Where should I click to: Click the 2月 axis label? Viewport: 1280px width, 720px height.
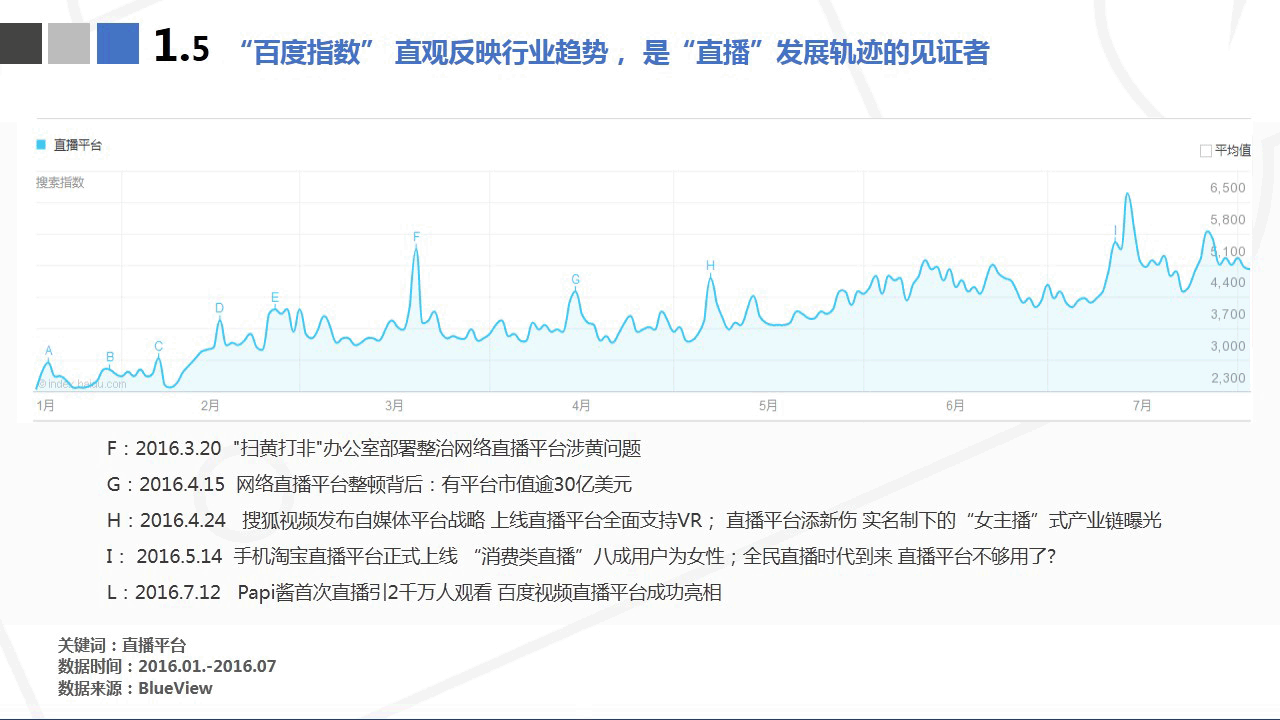pyautogui.click(x=210, y=406)
